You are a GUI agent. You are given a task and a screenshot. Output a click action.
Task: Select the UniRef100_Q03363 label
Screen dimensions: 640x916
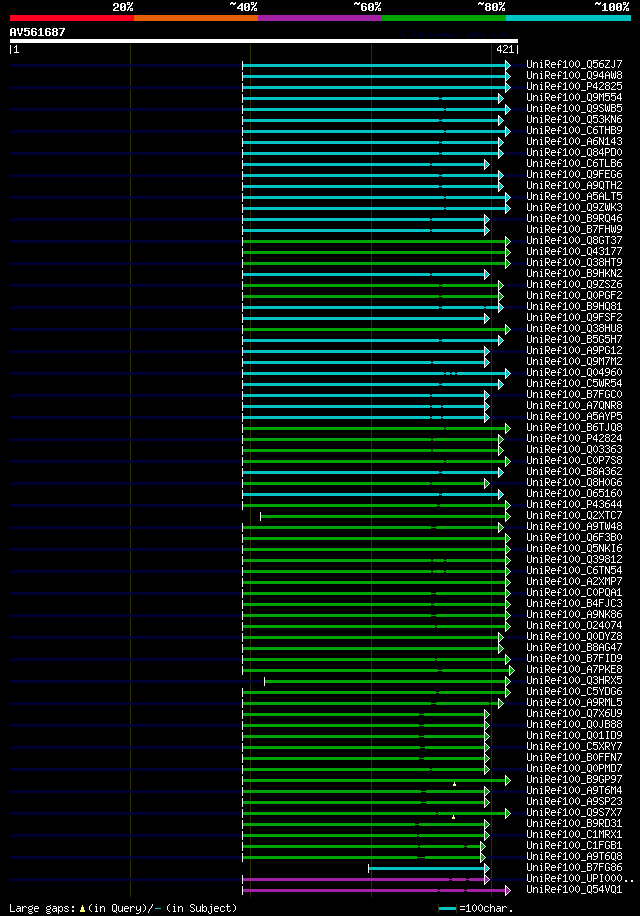pos(574,450)
